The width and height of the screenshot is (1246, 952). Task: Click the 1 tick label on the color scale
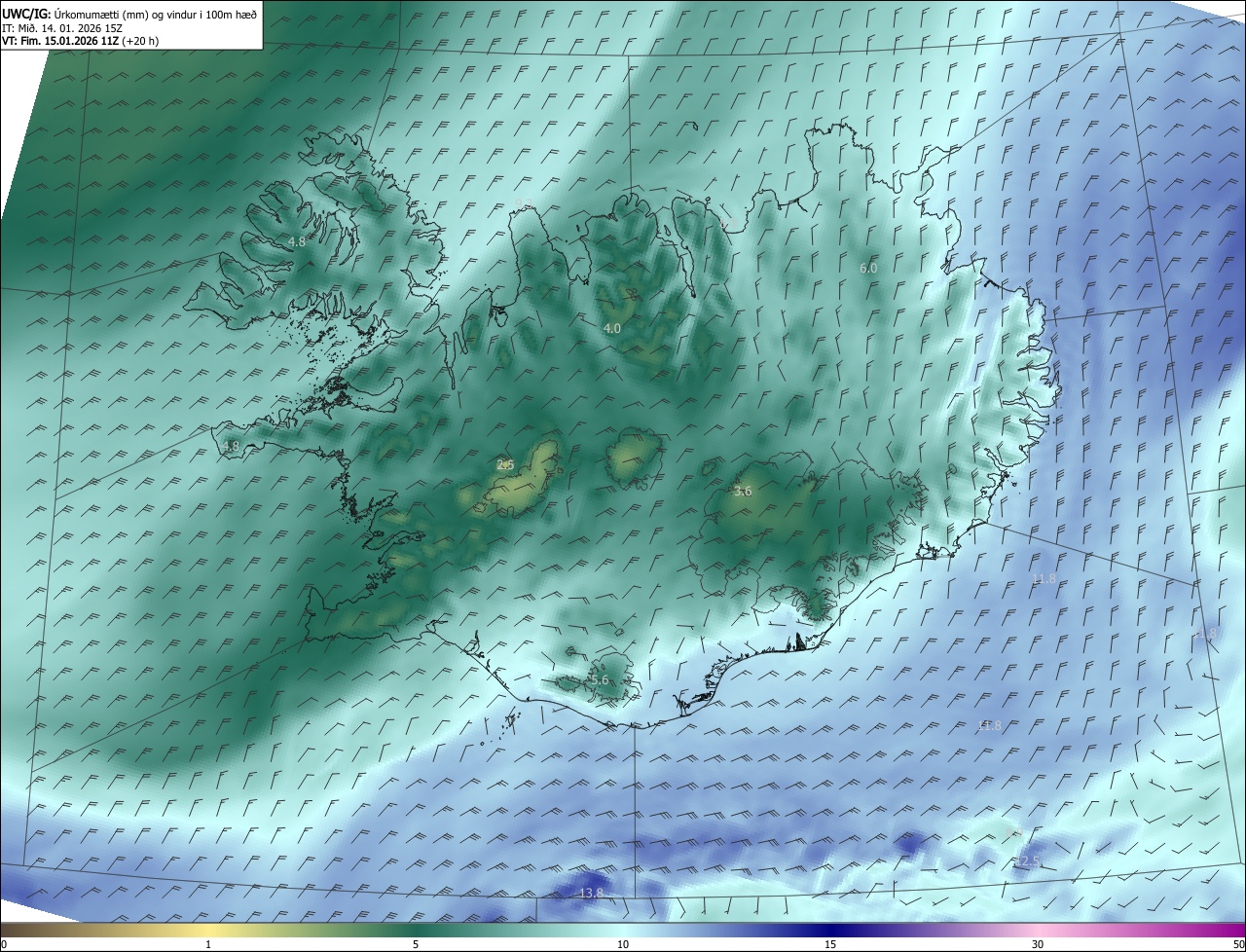pyautogui.click(x=208, y=944)
